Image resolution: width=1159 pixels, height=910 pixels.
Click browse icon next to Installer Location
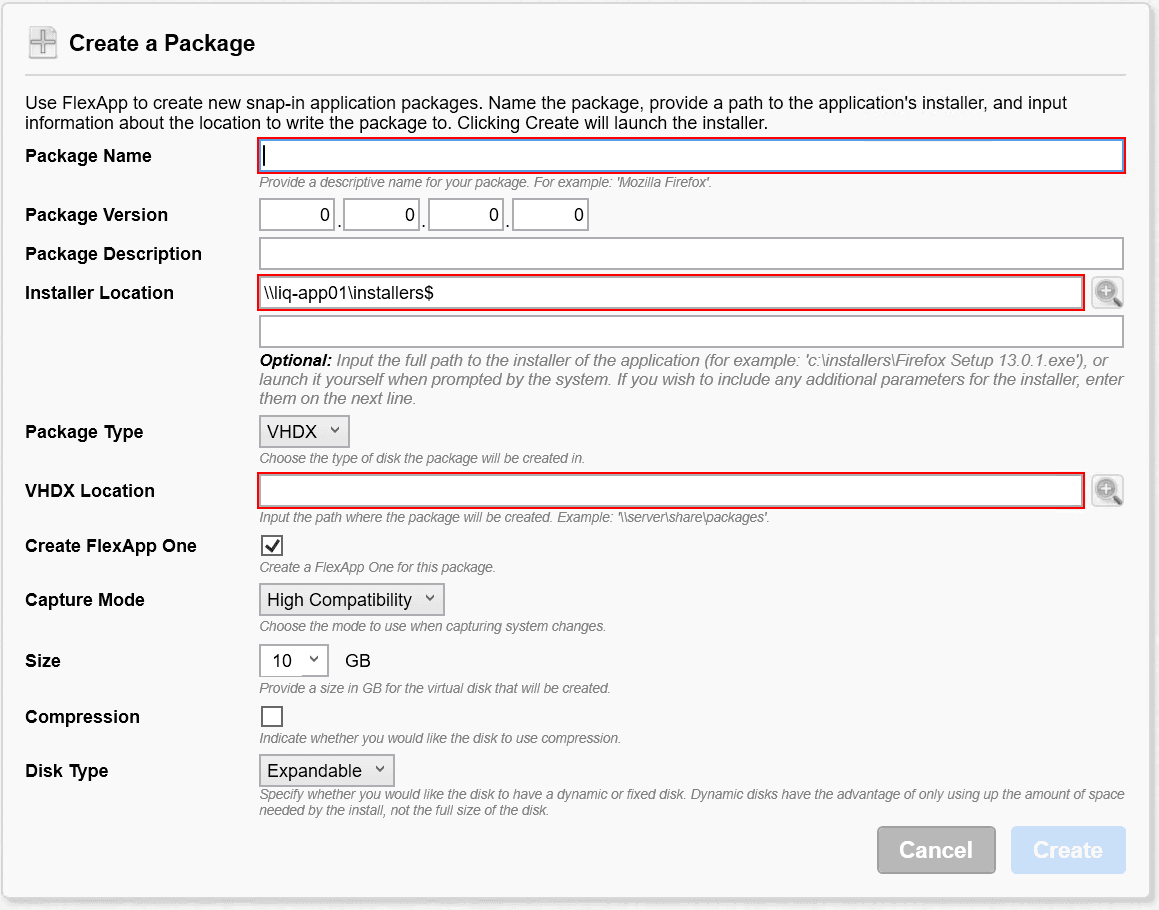(1107, 293)
